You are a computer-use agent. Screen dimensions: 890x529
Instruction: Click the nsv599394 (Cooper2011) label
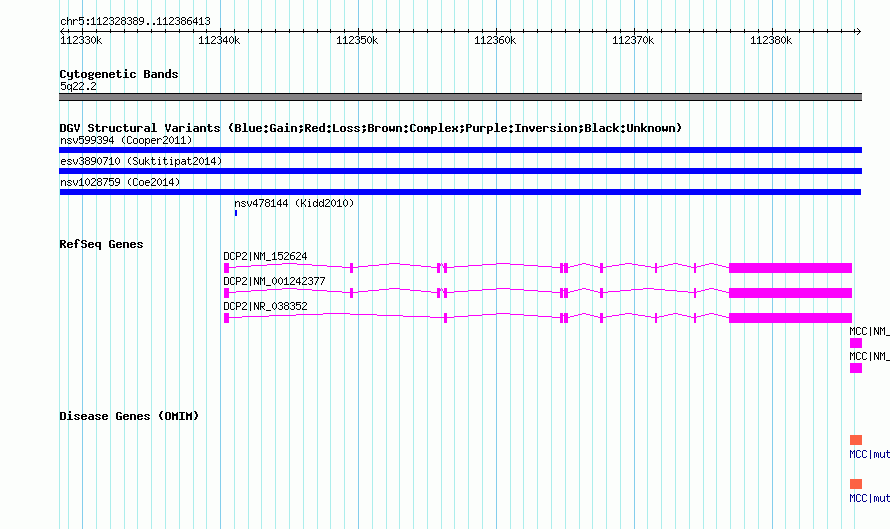point(126,140)
